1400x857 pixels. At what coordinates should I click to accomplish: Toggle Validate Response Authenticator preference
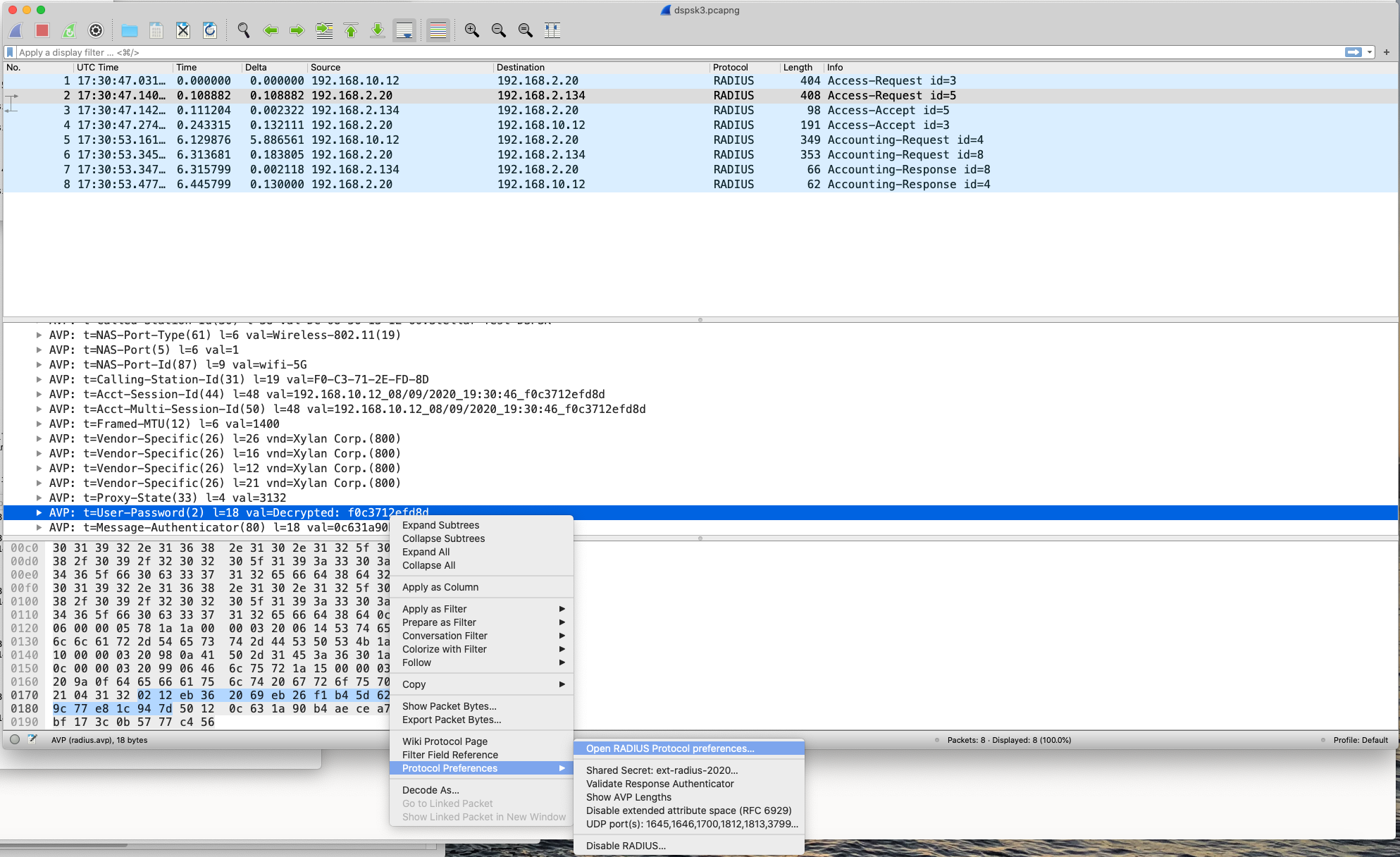pos(659,784)
